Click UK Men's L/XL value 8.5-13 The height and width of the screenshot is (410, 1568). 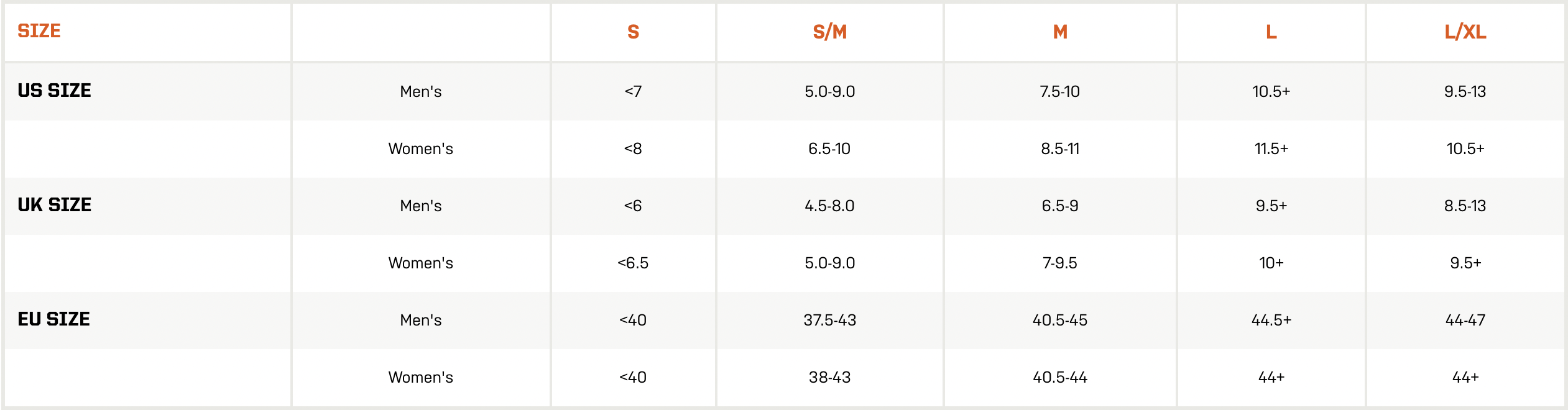click(x=1465, y=206)
